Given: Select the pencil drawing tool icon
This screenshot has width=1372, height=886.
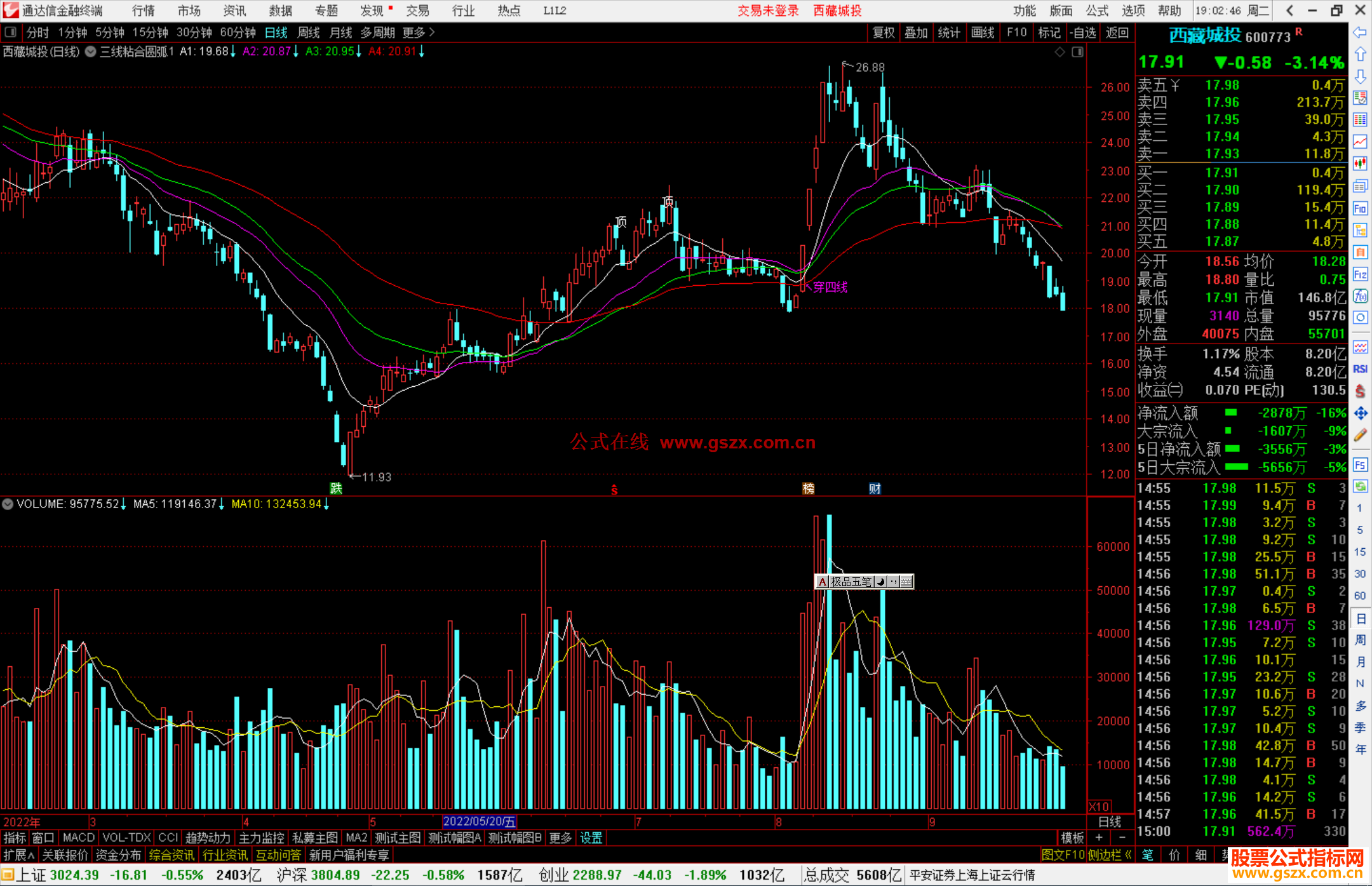Looking at the screenshot, I should pyautogui.click(x=1360, y=435).
